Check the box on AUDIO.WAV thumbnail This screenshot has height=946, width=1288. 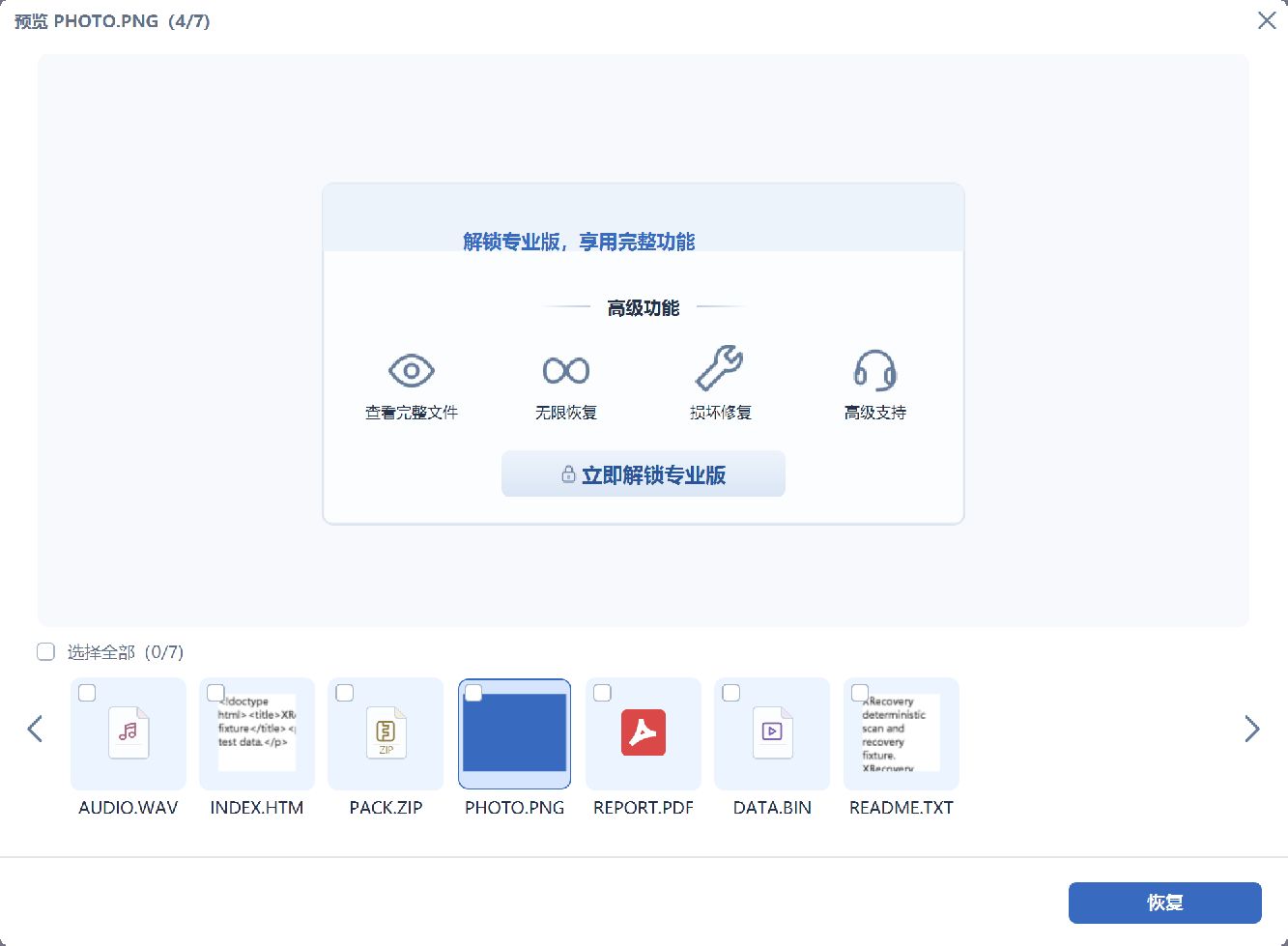point(87,693)
